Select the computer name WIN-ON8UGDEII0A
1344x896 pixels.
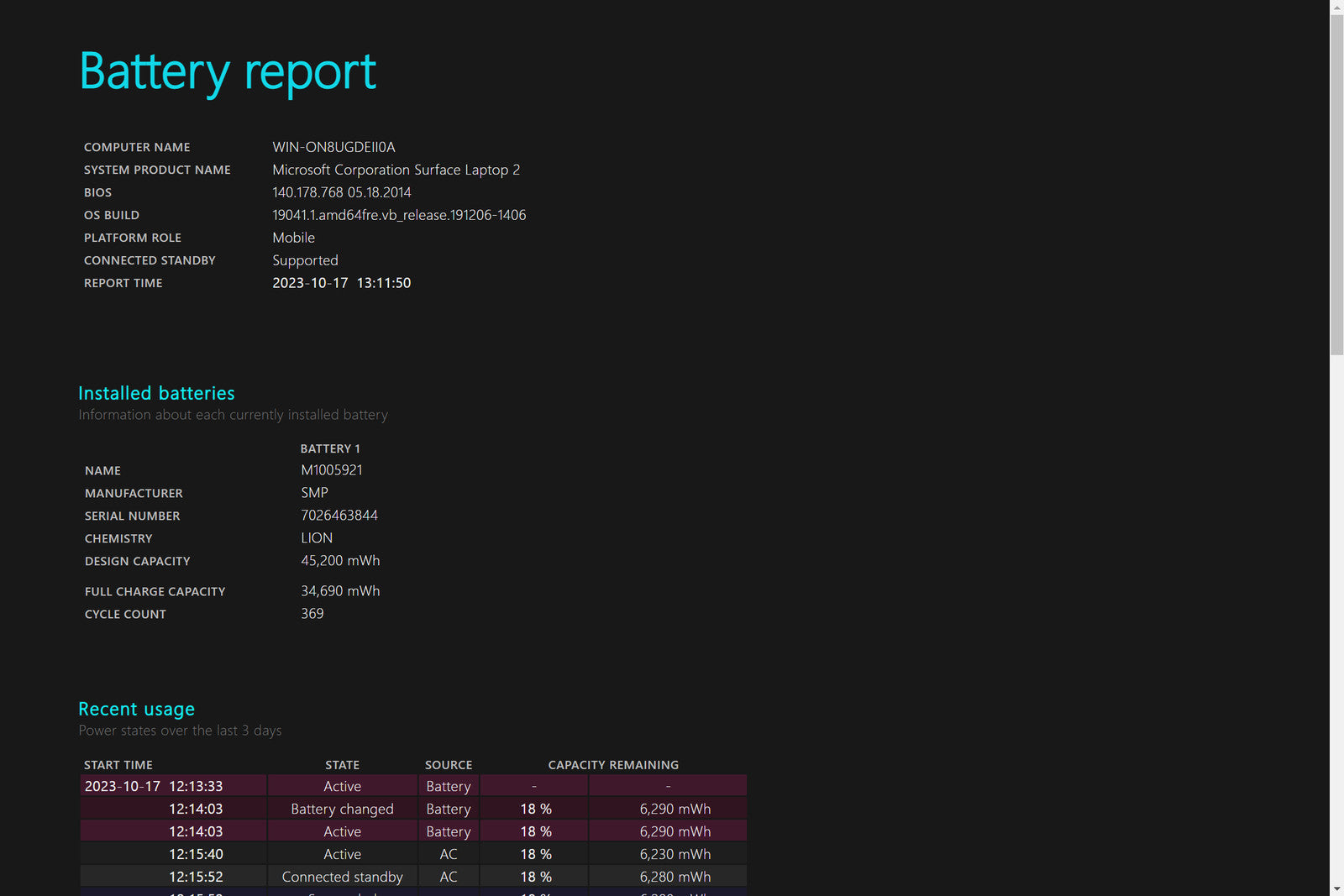(333, 147)
